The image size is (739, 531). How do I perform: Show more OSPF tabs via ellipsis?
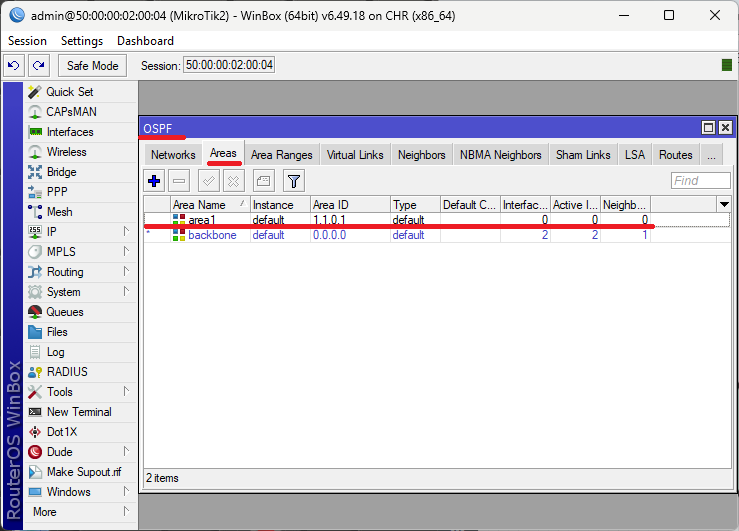(x=711, y=155)
